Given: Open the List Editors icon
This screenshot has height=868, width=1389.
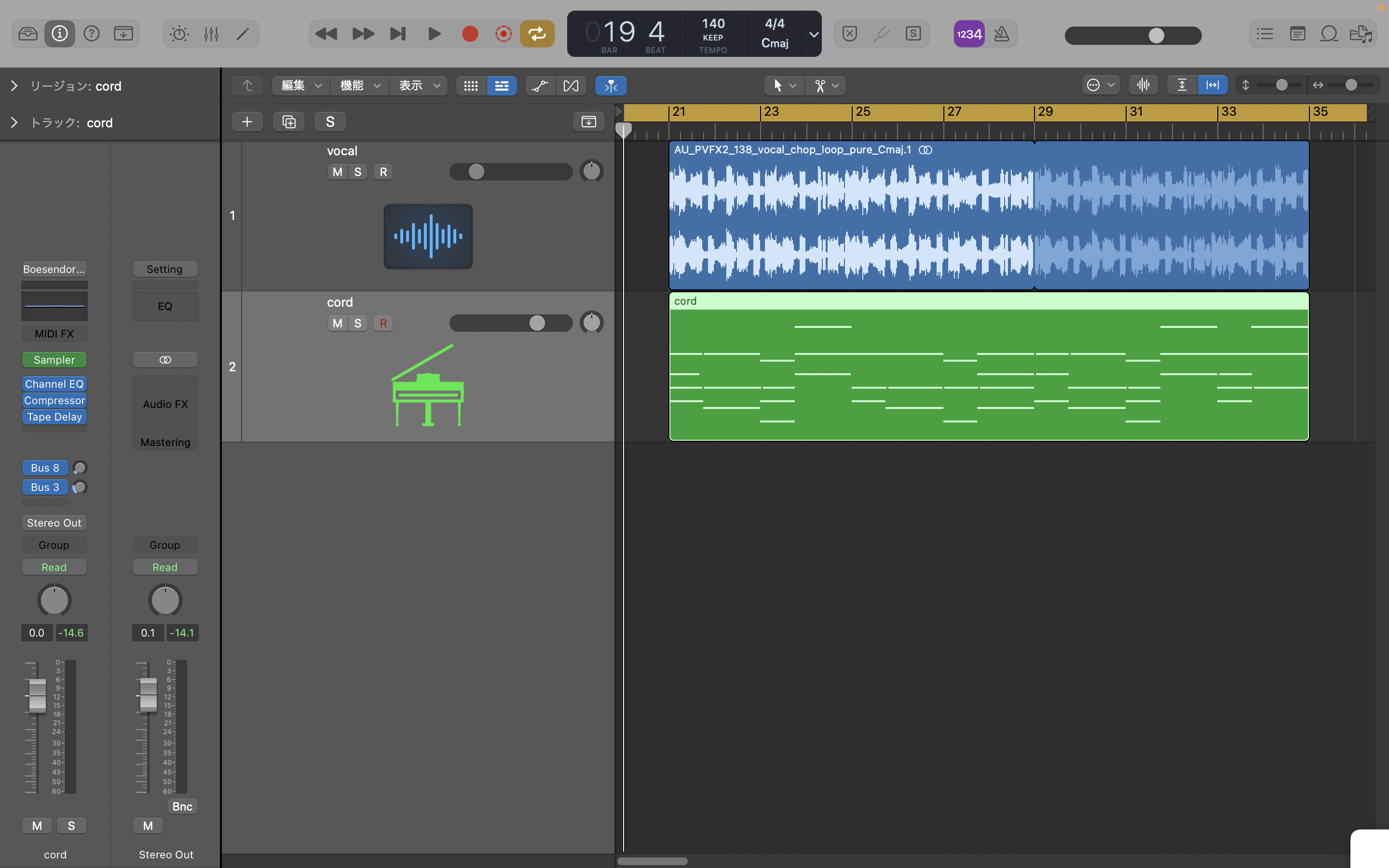Looking at the screenshot, I should [x=1265, y=34].
